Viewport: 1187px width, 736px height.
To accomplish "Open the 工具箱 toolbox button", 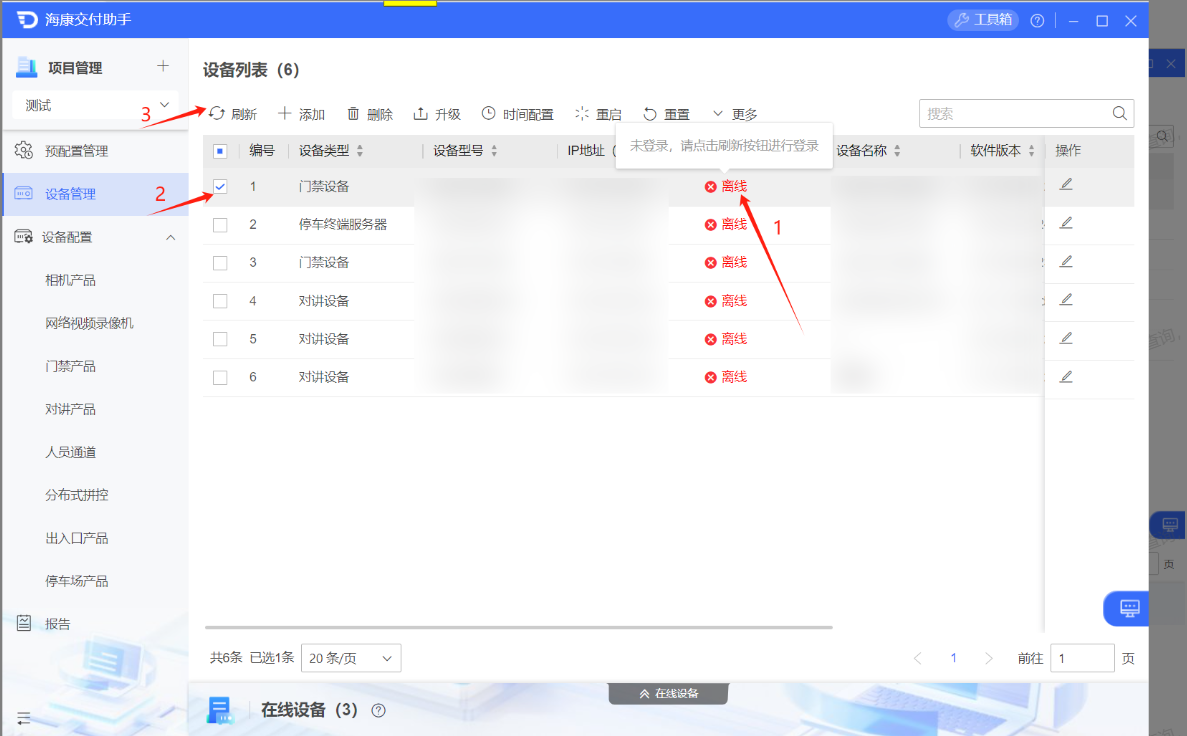I will (983, 20).
